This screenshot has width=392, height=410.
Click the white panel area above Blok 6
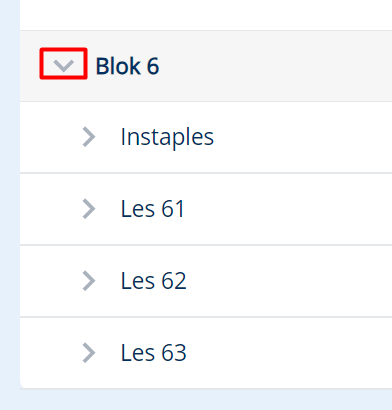206,15
